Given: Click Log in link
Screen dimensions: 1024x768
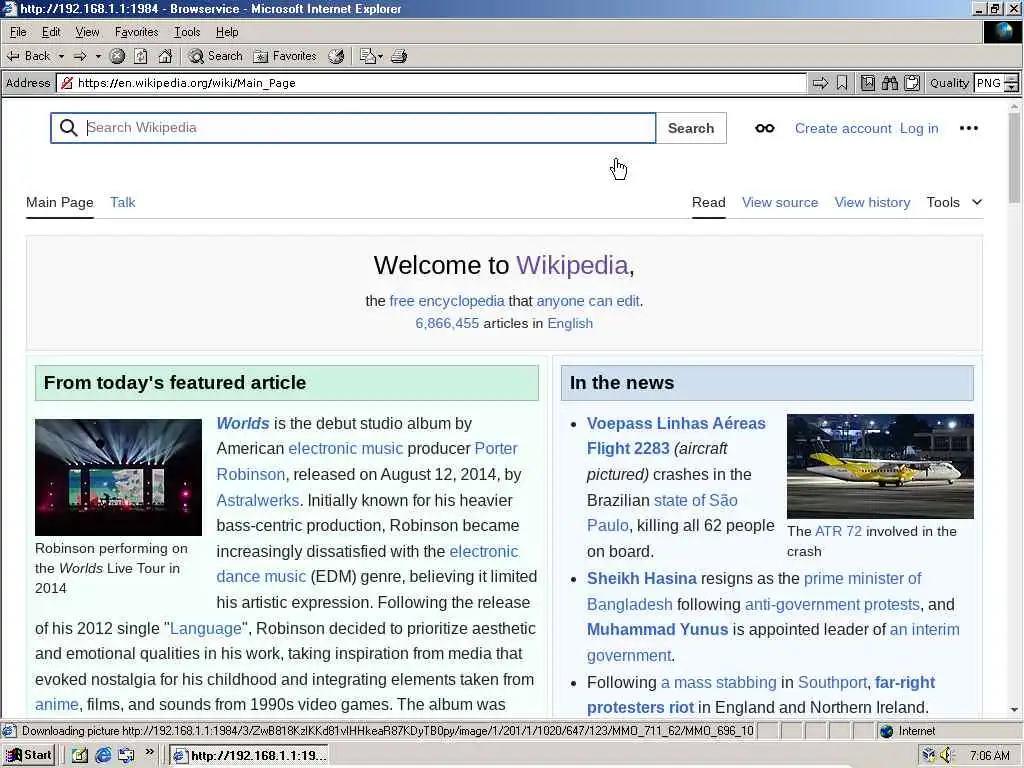Looking at the screenshot, I should (919, 128).
